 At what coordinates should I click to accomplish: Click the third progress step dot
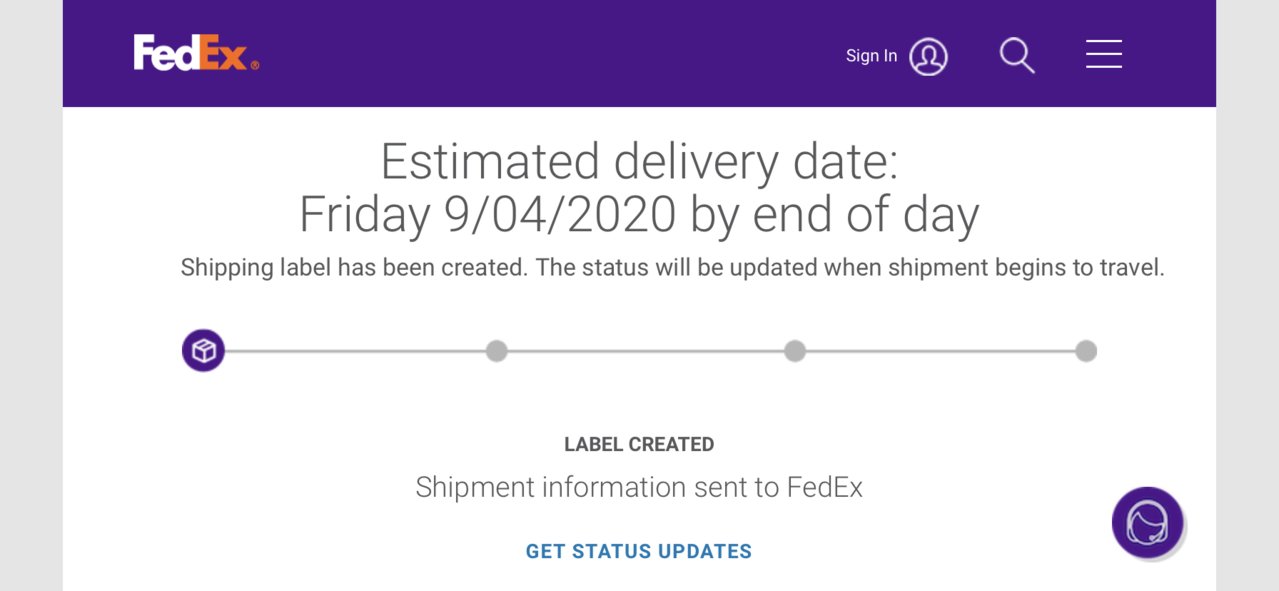795,351
